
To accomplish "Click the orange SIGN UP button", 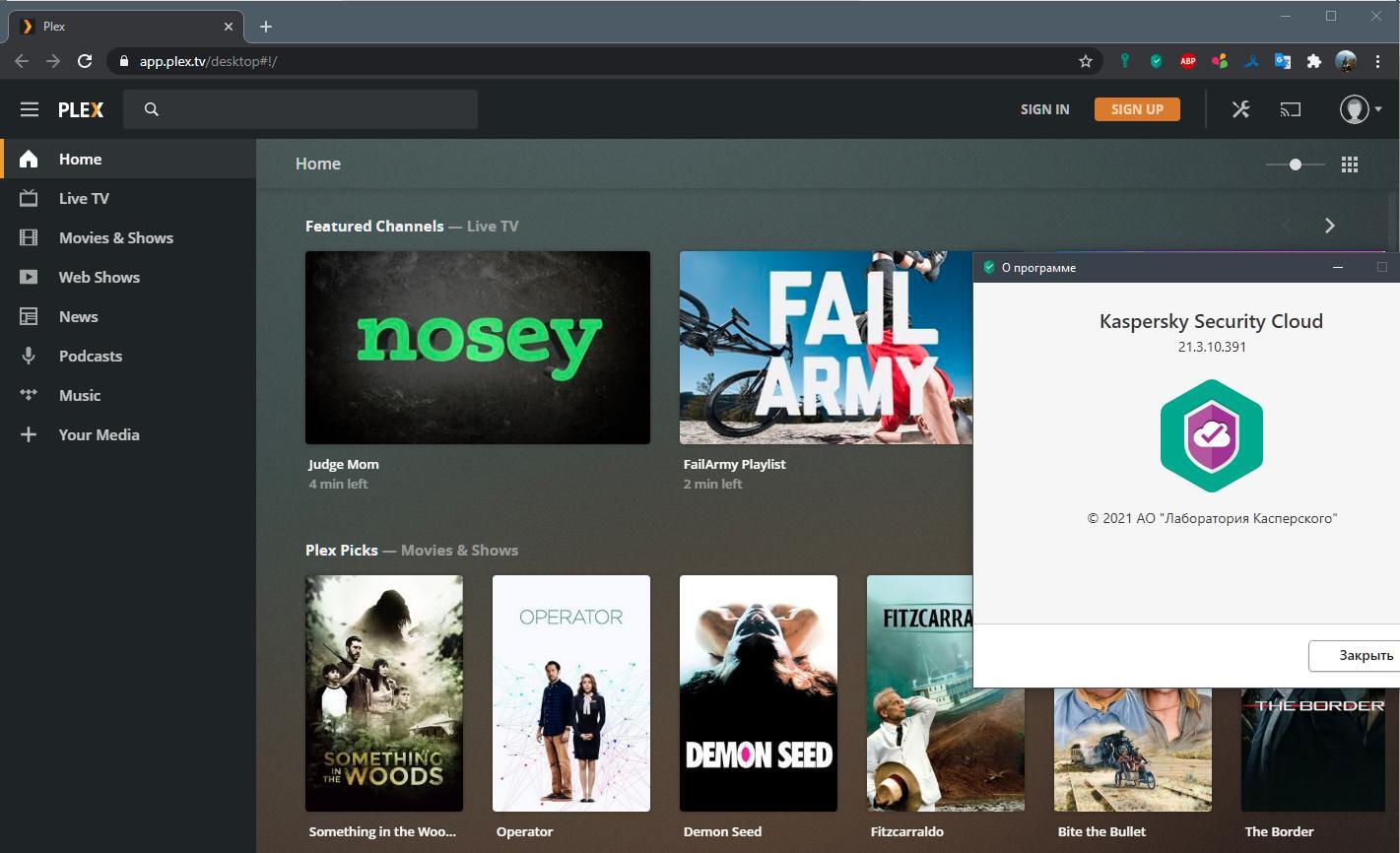I will click(x=1137, y=109).
